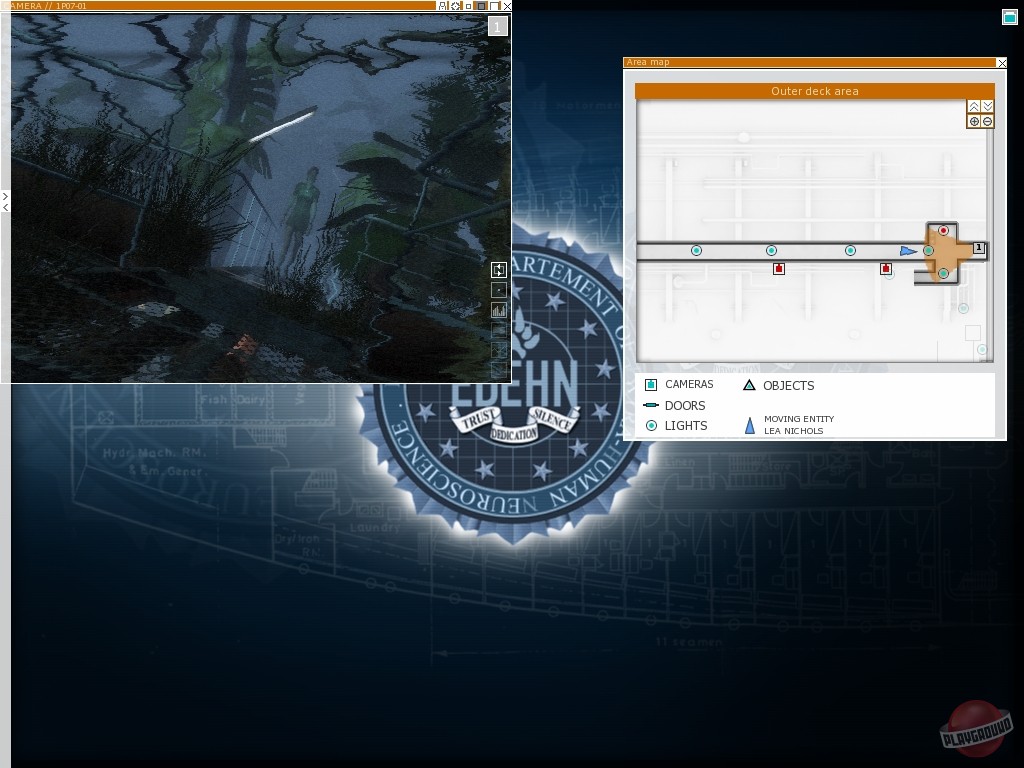Click the crosshair target icon in camera title bar

[456, 6]
